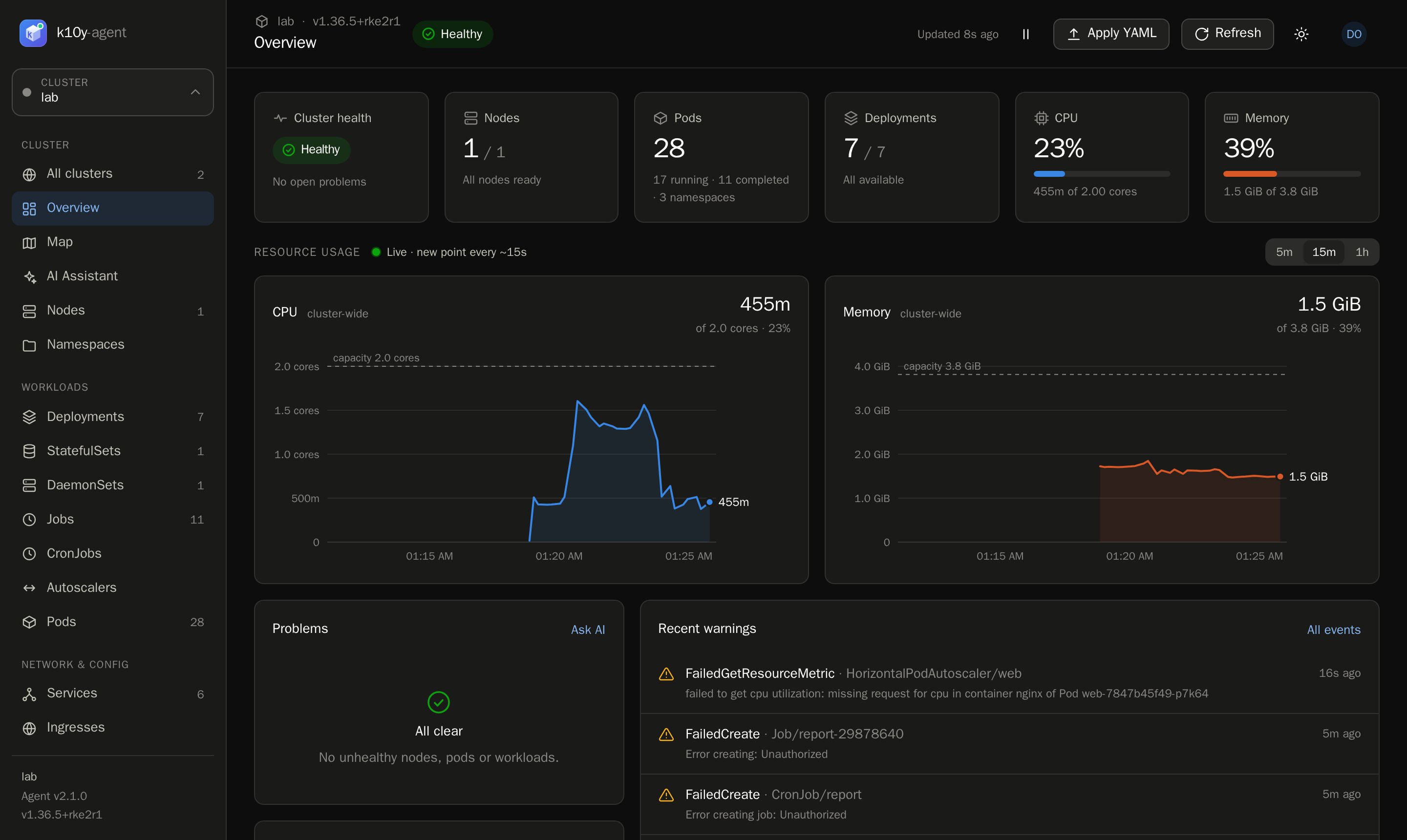Pause the live auto-refresh
This screenshot has height=840, width=1407.
coord(1025,34)
